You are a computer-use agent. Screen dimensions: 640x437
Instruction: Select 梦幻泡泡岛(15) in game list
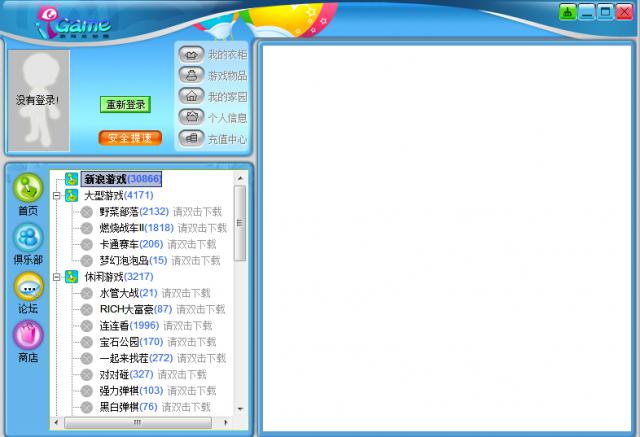[133, 261]
